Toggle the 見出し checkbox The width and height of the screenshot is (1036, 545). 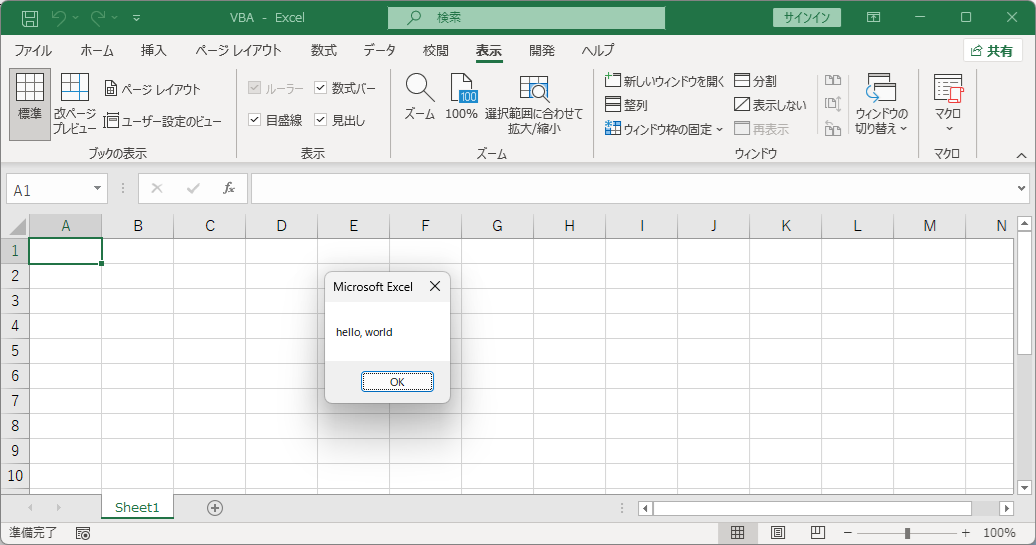click(x=320, y=120)
